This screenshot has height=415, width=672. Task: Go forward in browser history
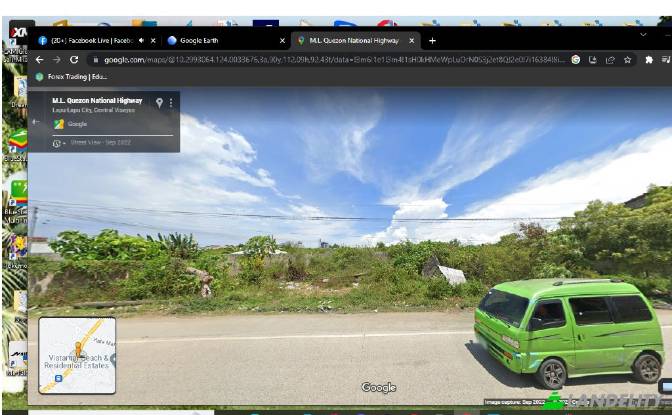(x=57, y=60)
